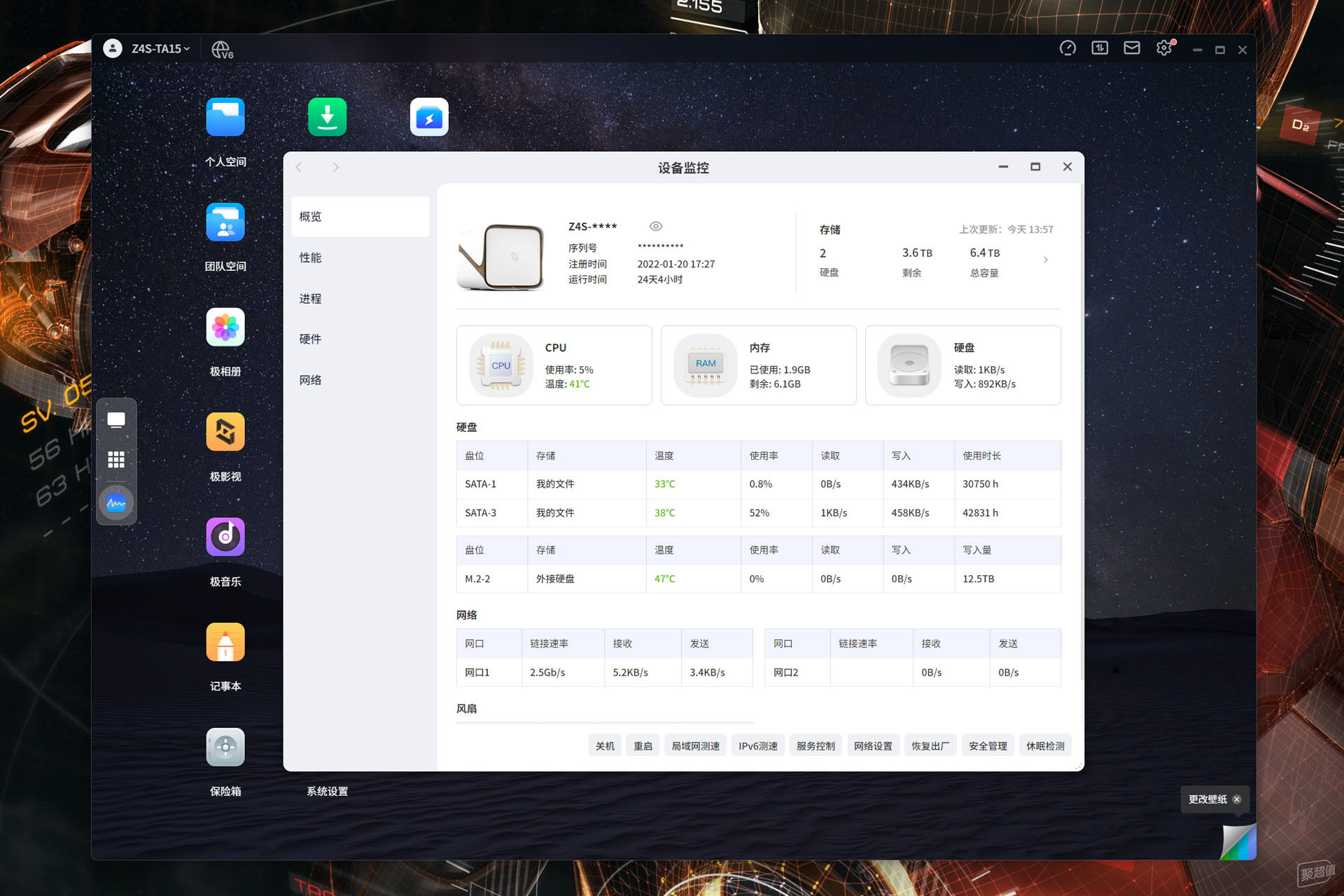
Task: Run the IPv6测速 speed test
Action: [x=758, y=746]
